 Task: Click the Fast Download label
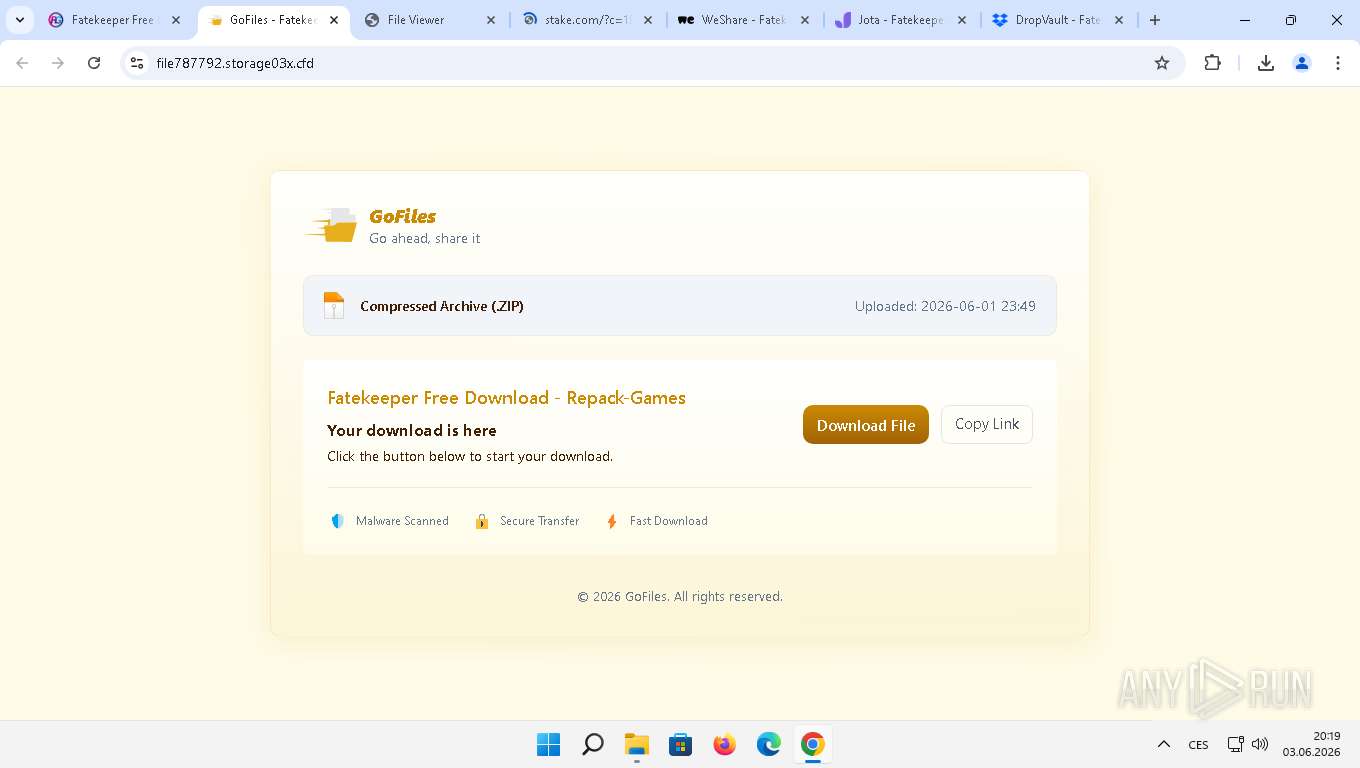tap(668, 521)
